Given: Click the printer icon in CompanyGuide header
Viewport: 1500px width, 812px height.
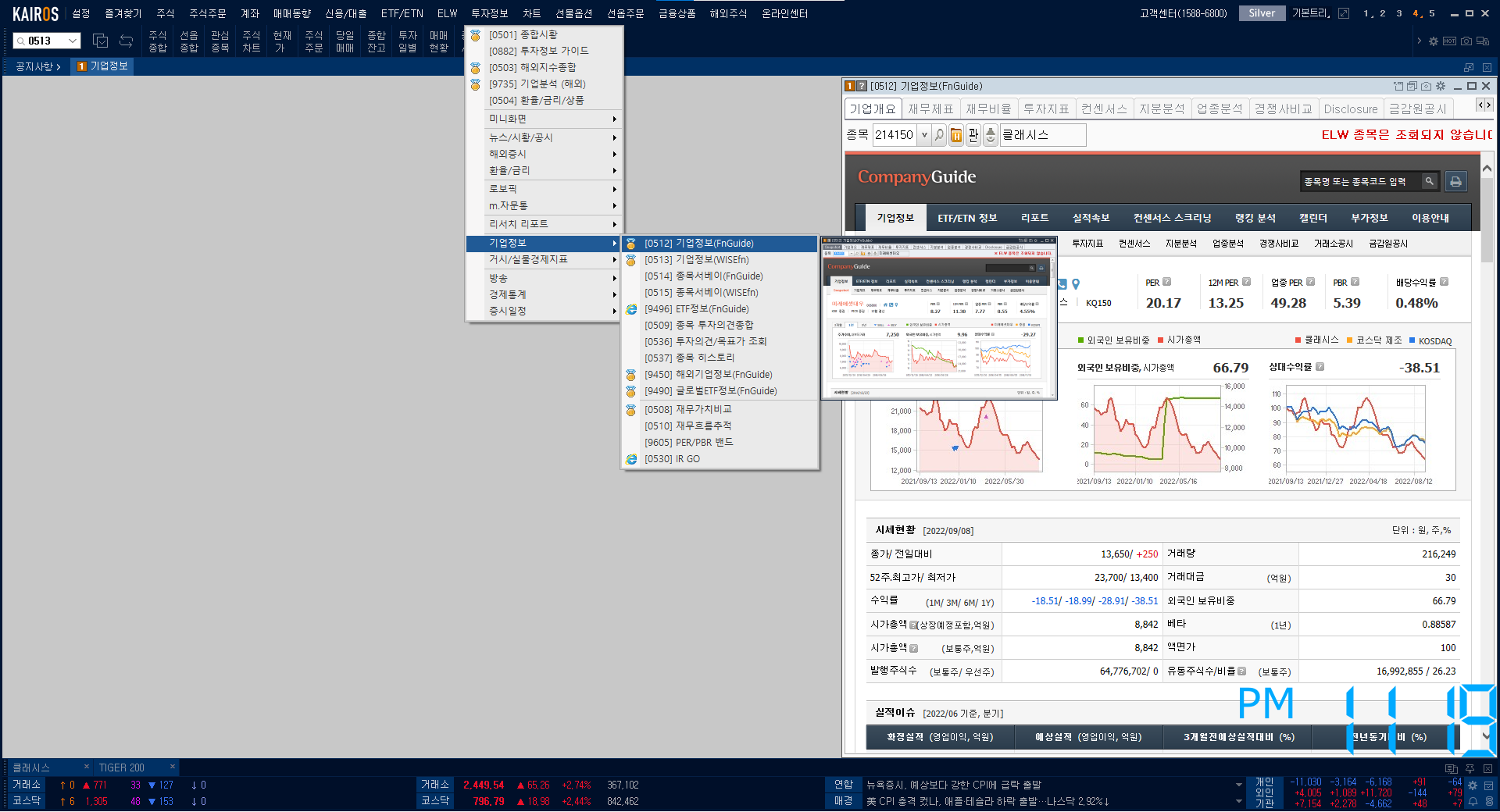Looking at the screenshot, I should (x=1455, y=181).
